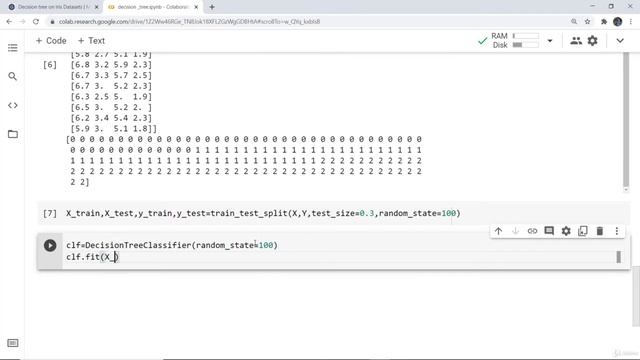640x360 pixels.
Task: Click the output row '[6.7 3.3 5.7 2.5]'
Action: [x=111, y=76]
